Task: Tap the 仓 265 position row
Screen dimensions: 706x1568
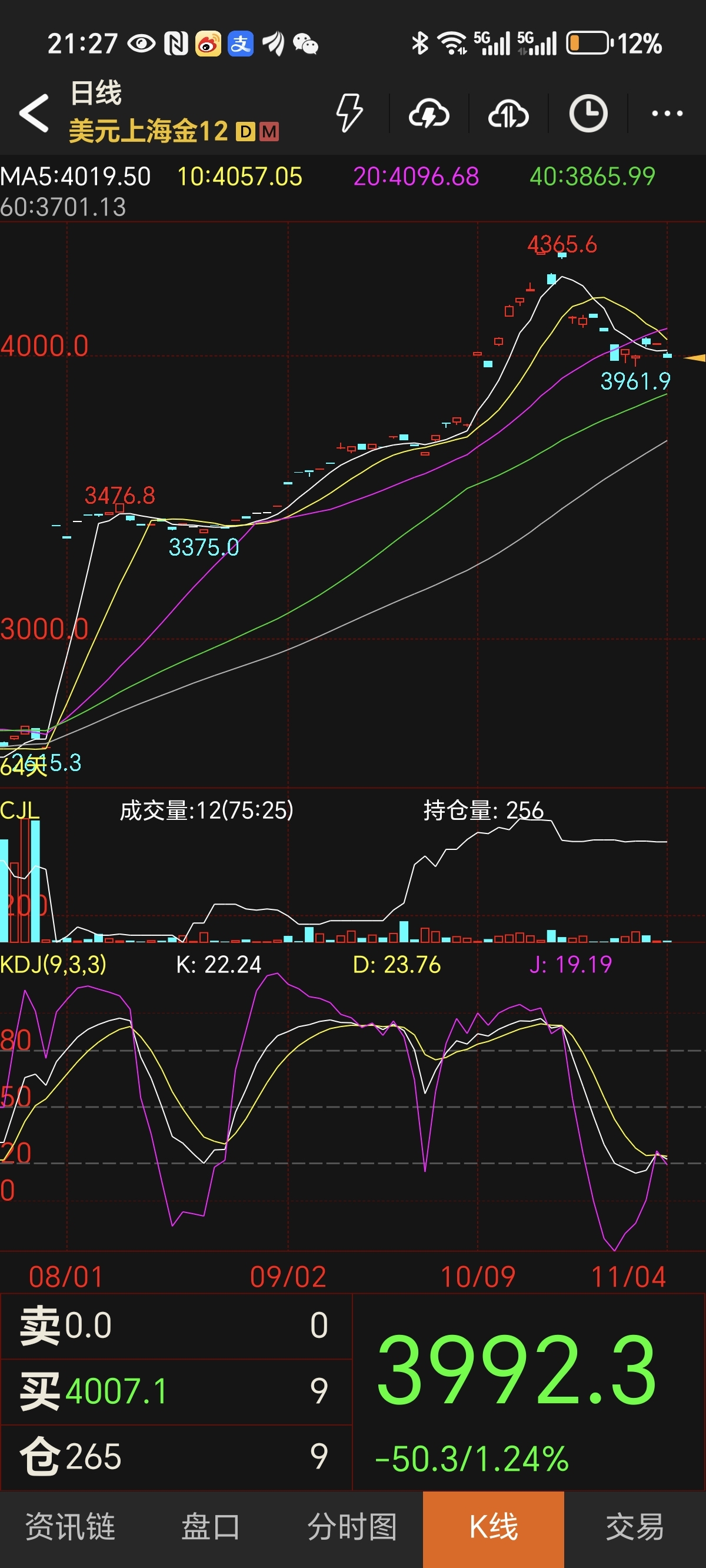Action: point(176,1457)
